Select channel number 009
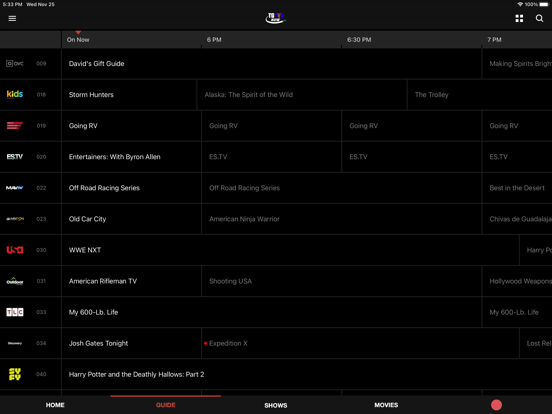This screenshot has width=552, height=414. tap(41, 64)
